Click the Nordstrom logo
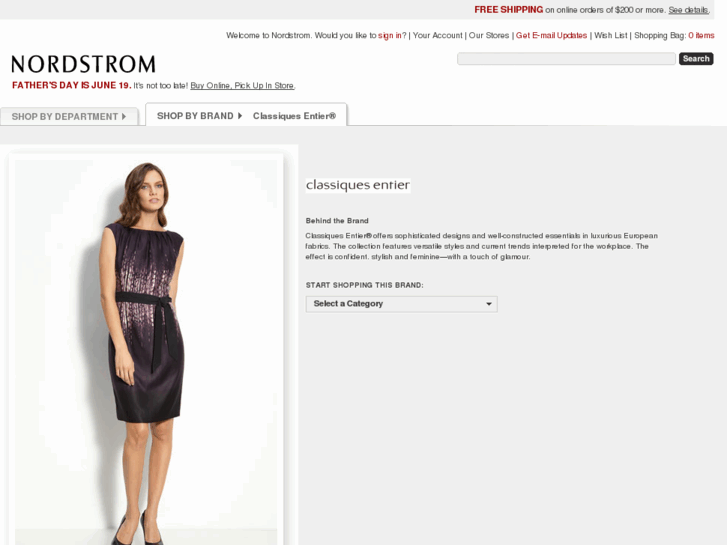727x545 pixels. pos(83,64)
